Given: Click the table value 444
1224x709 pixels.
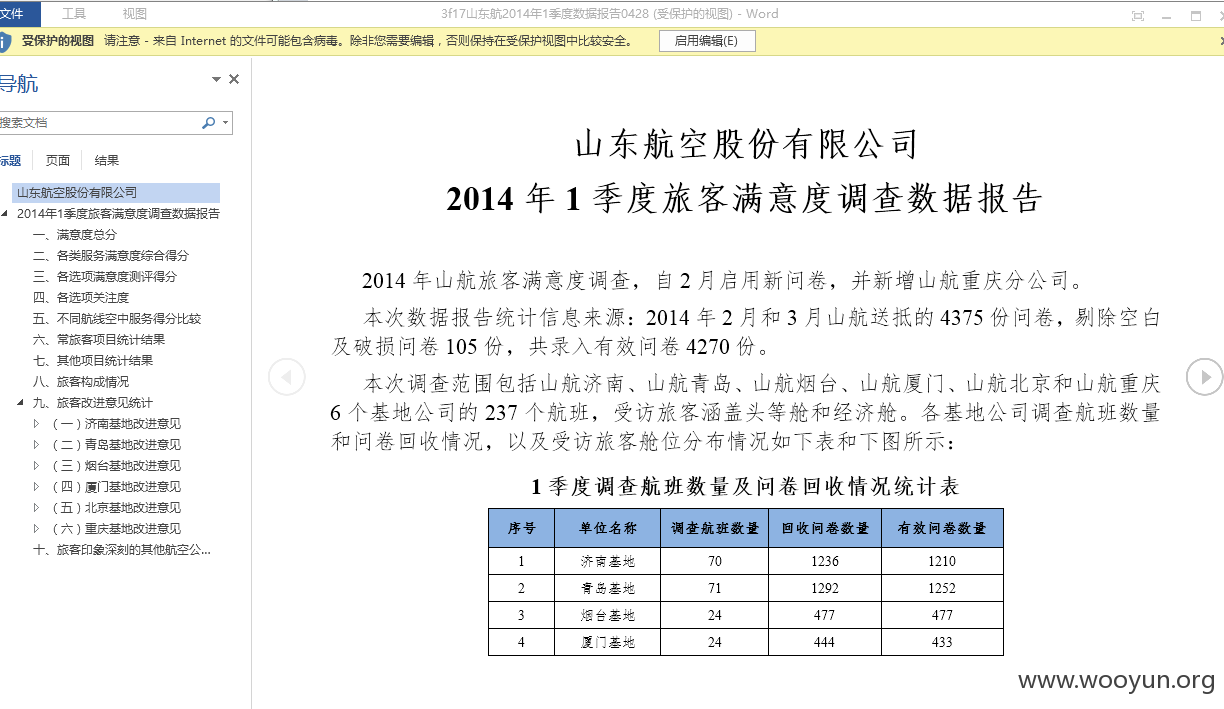Looking at the screenshot, I should [825, 642].
